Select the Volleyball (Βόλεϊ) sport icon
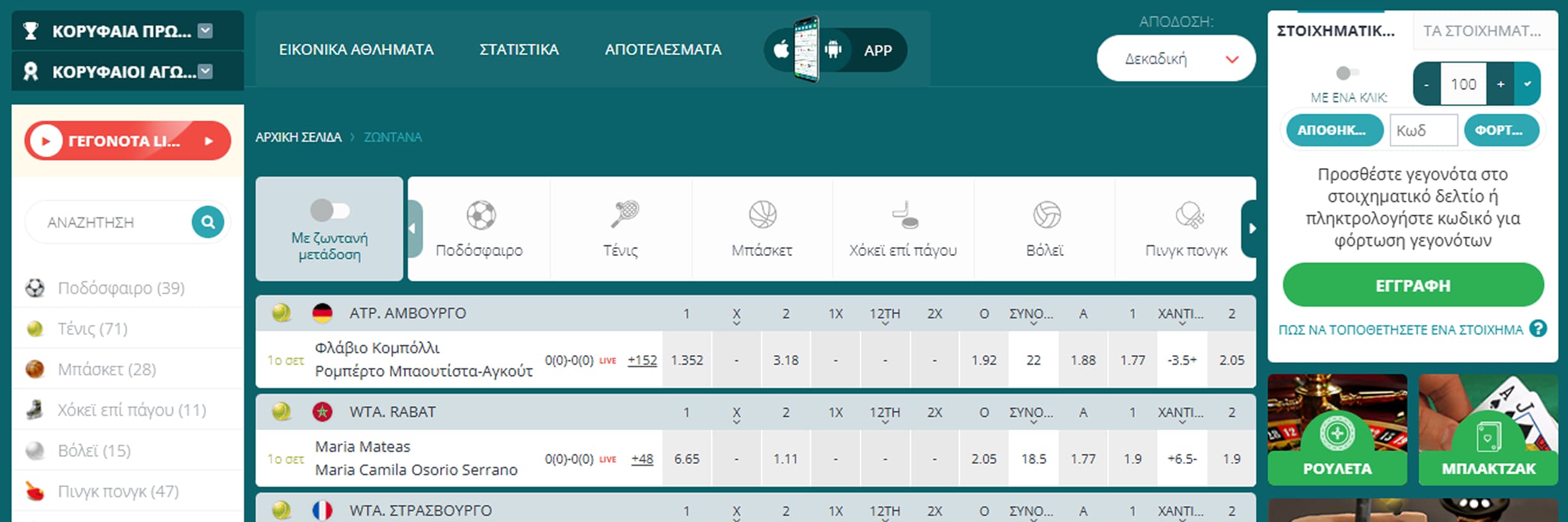This screenshot has height=522, width=1568. click(x=1046, y=215)
